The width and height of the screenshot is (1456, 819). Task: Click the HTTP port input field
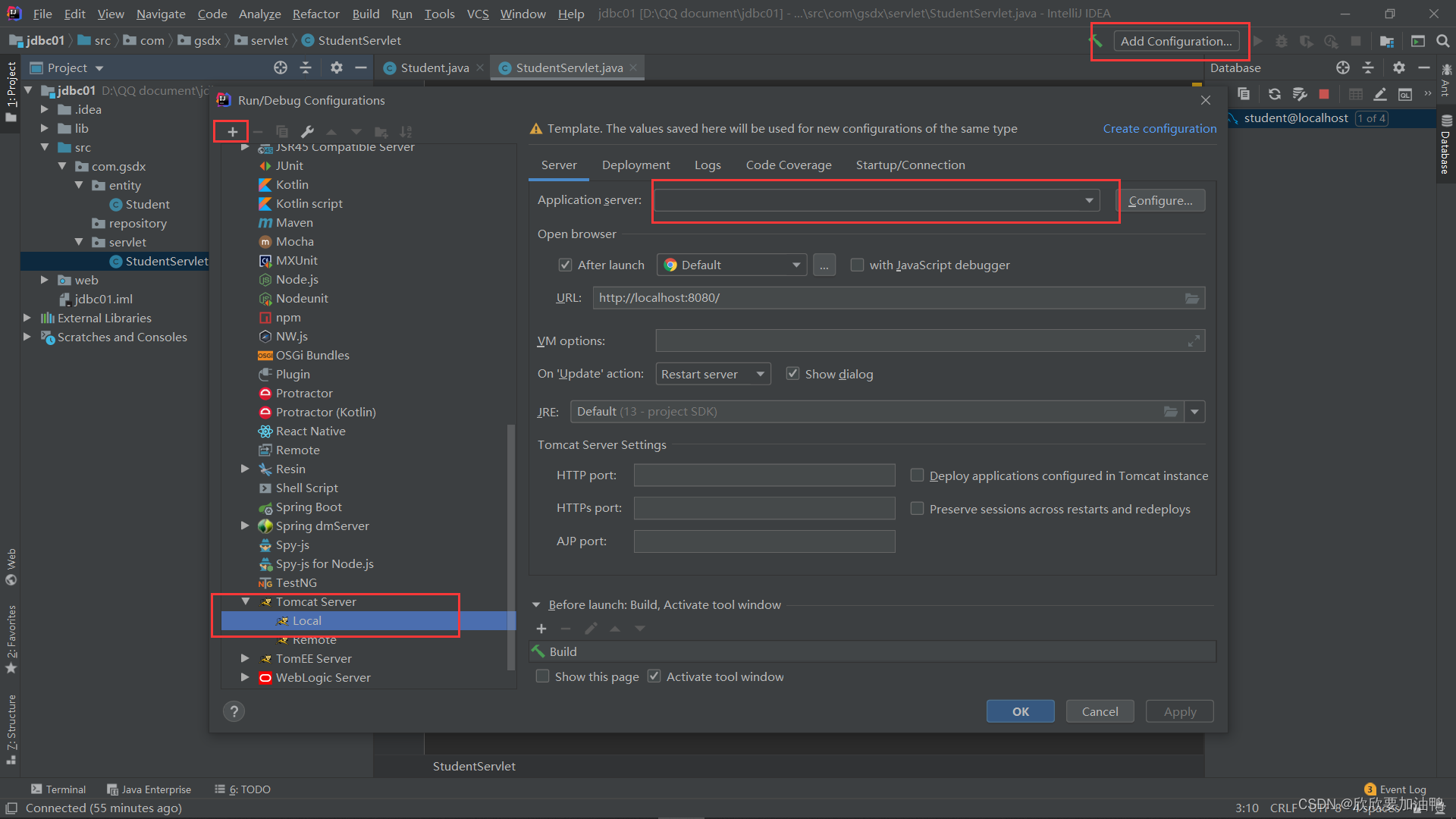[x=764, y=475]
